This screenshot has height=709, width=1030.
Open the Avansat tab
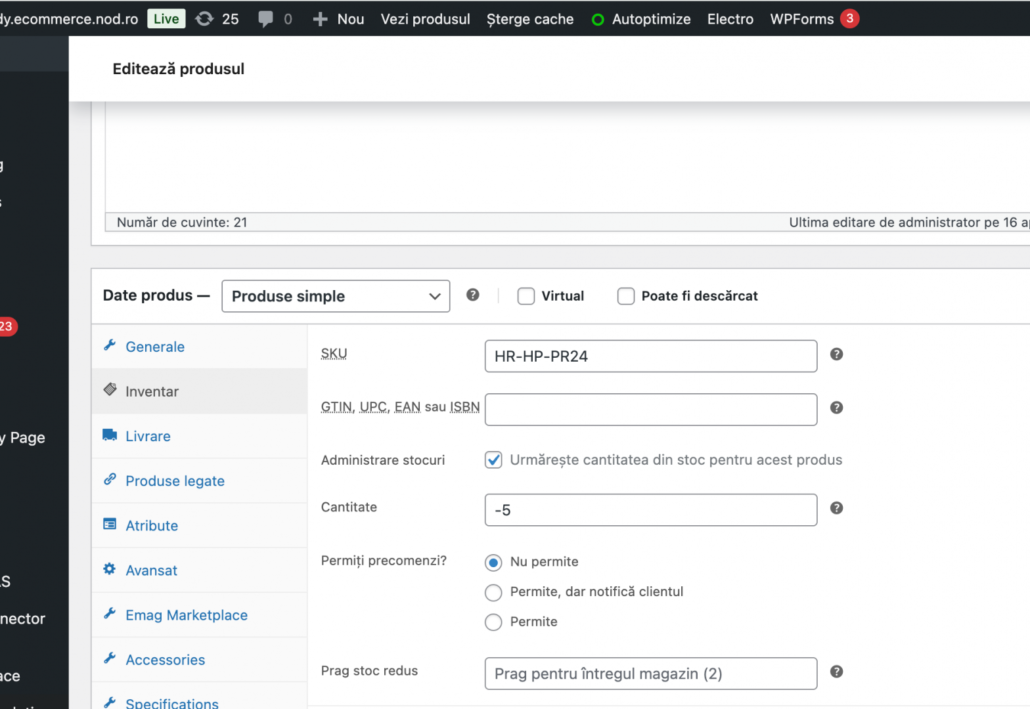click(x=200, y=570)
